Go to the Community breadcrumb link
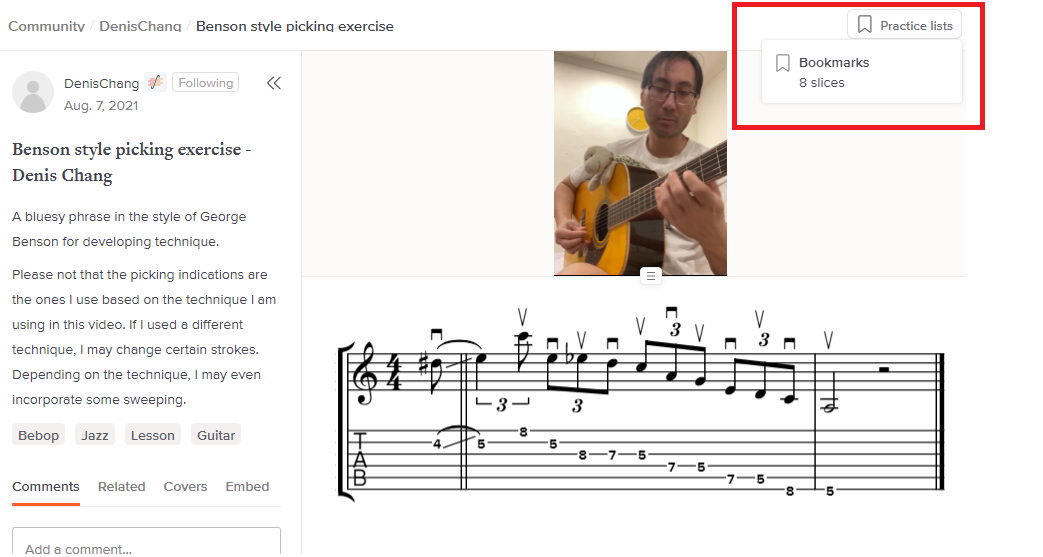Viewport: 1043px width, 557px height. coord(47,27)
